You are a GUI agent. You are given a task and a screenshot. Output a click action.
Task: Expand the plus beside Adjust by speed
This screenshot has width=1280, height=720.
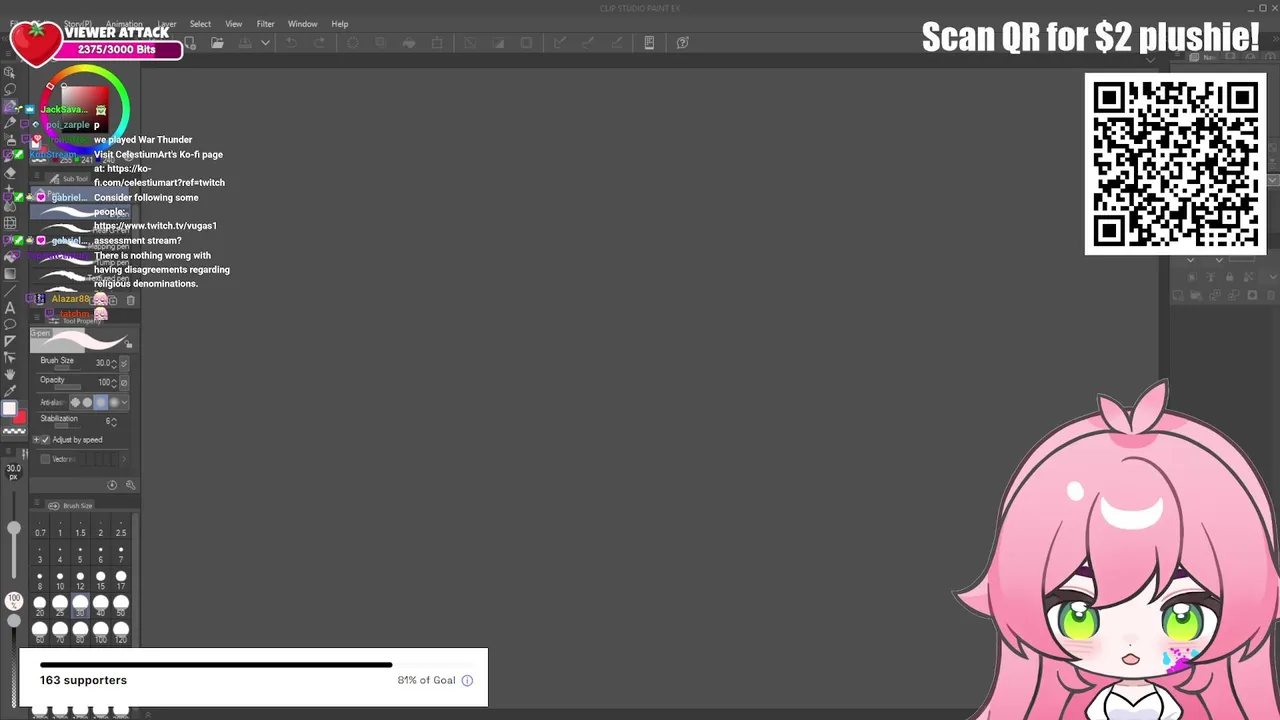(x=36, y=440)
